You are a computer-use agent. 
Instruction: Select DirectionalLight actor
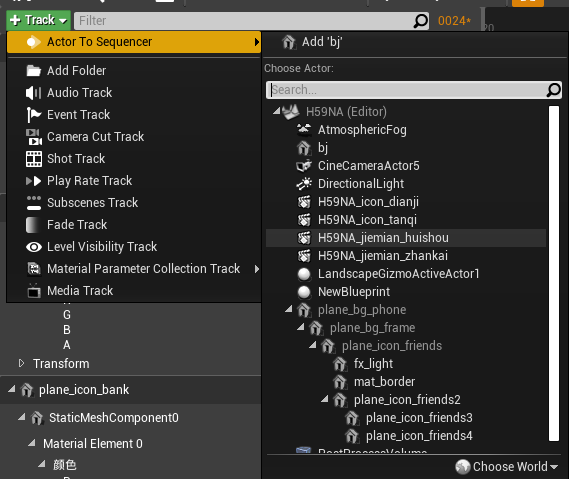[406, 184]
